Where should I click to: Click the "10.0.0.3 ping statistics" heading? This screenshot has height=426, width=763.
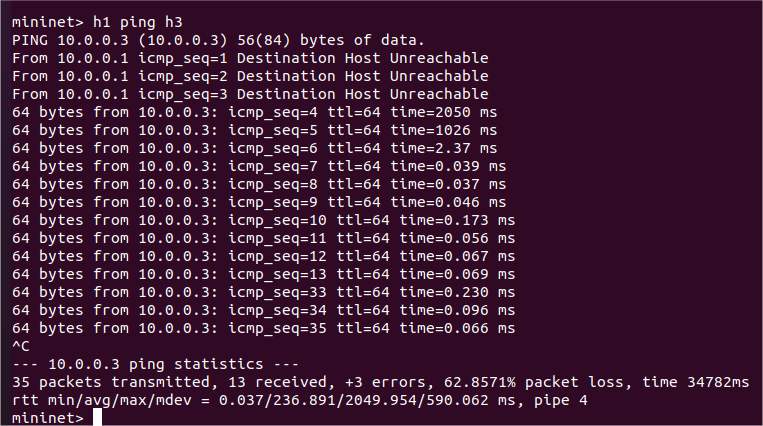point(154,364)
